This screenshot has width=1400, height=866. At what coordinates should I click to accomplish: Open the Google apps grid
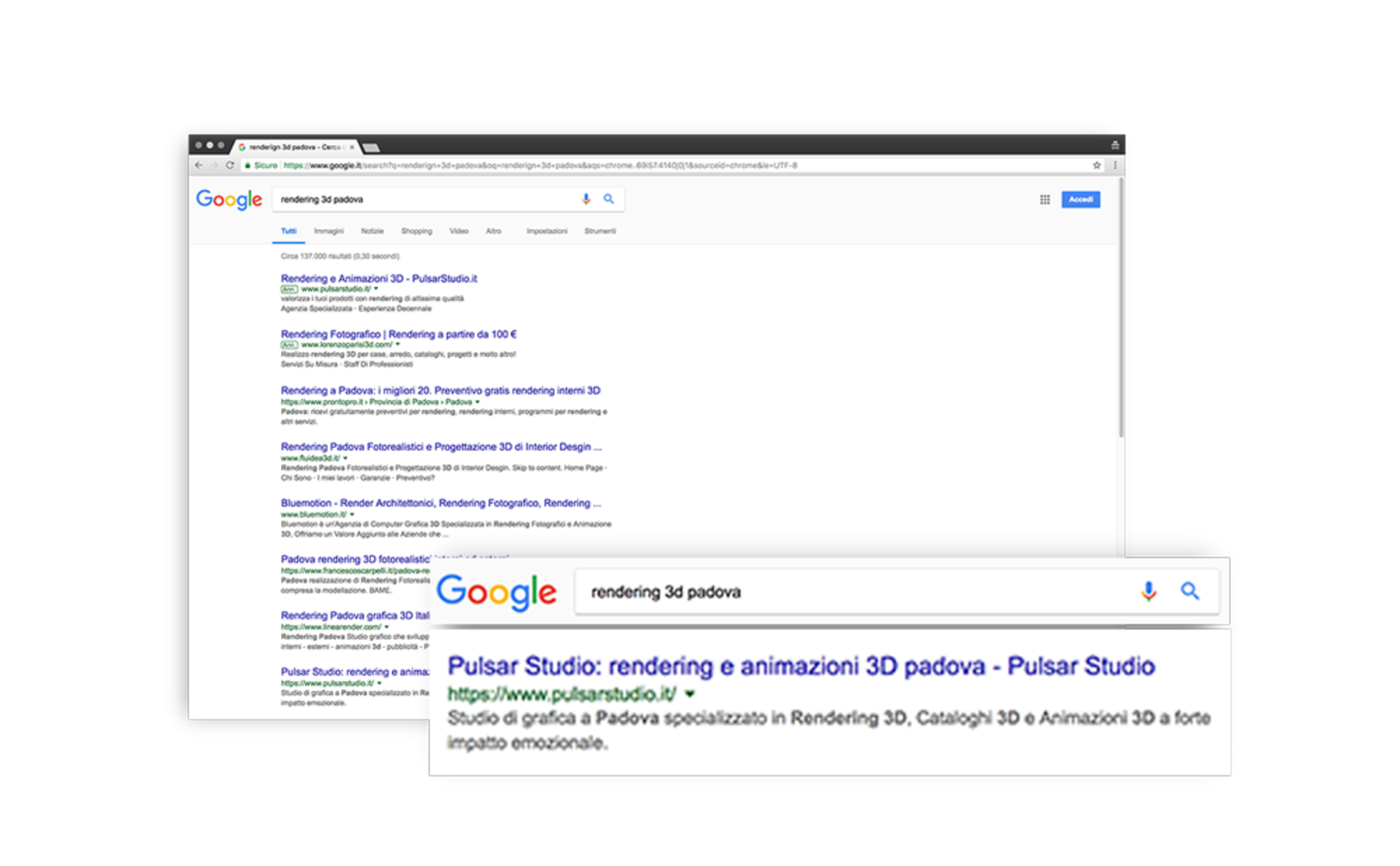[x=1045, y=199]
